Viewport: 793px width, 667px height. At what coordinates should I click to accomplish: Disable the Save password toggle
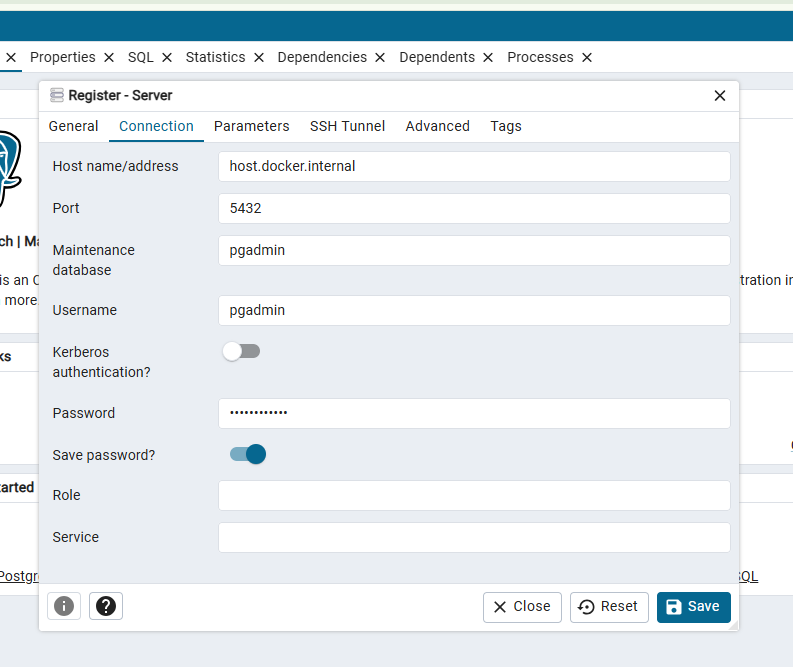pyautogui.click(x=248, y=455)
